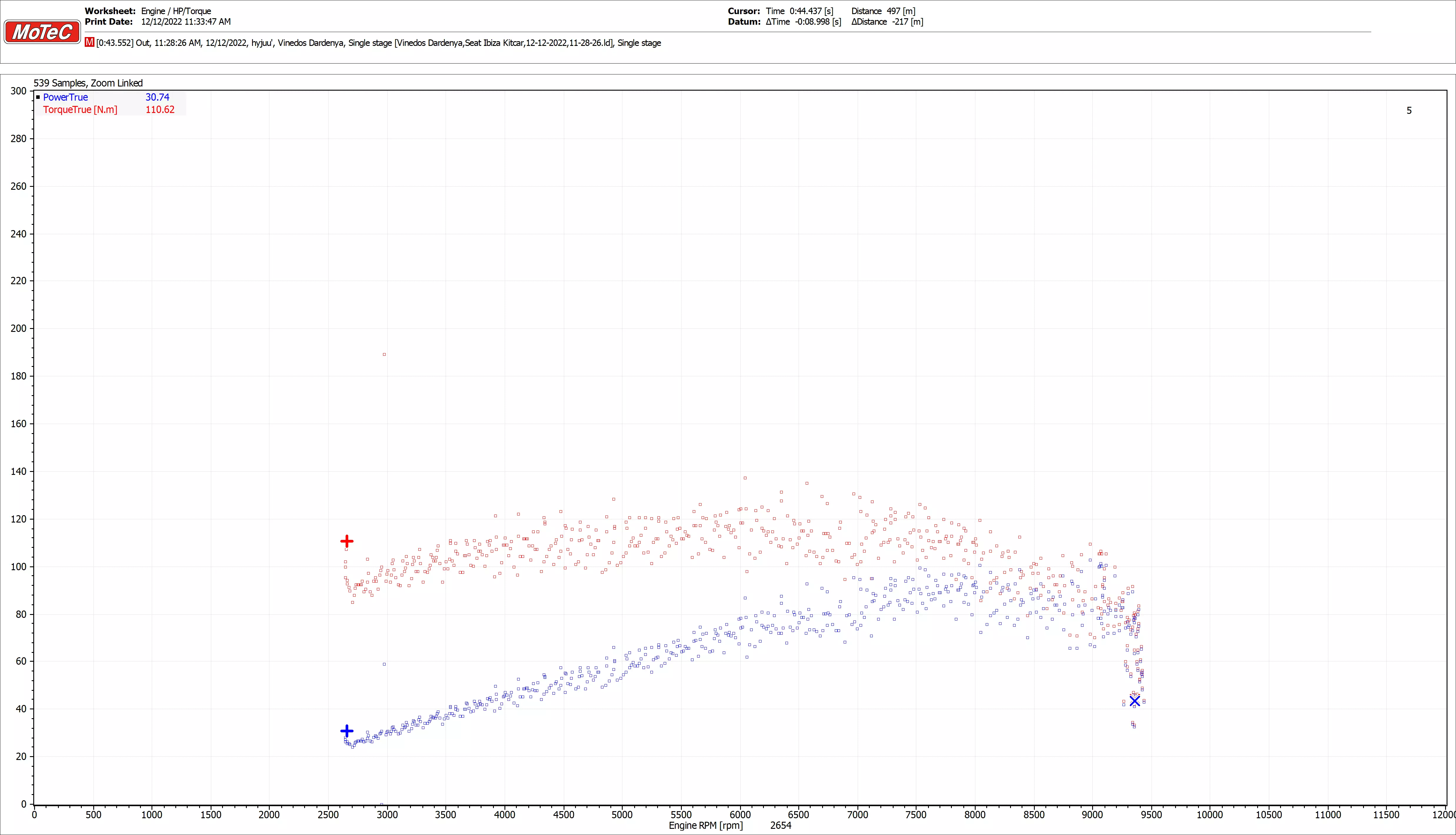This screenshot has height=835, width=1456.
Task: Click the outlier power point near 60
Action: point(384,664)
